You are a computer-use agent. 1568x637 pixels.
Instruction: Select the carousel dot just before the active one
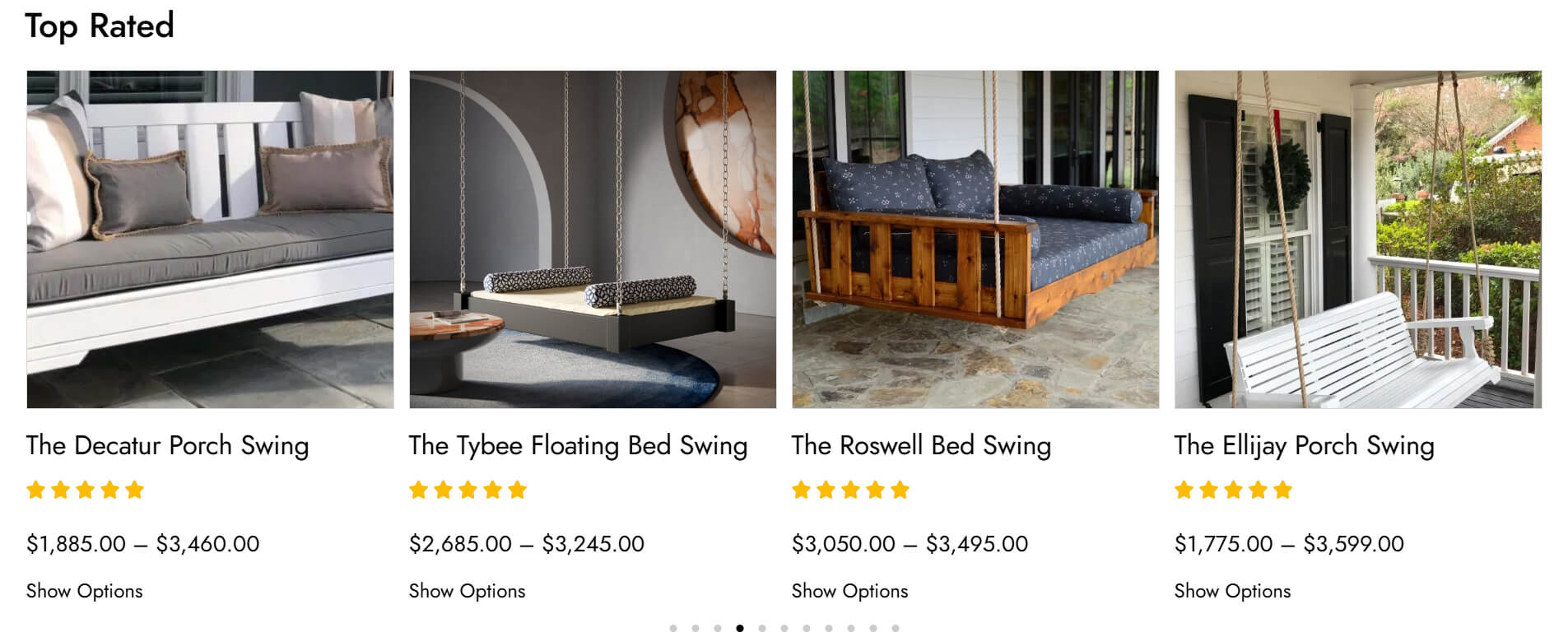[x=718, y=628]
